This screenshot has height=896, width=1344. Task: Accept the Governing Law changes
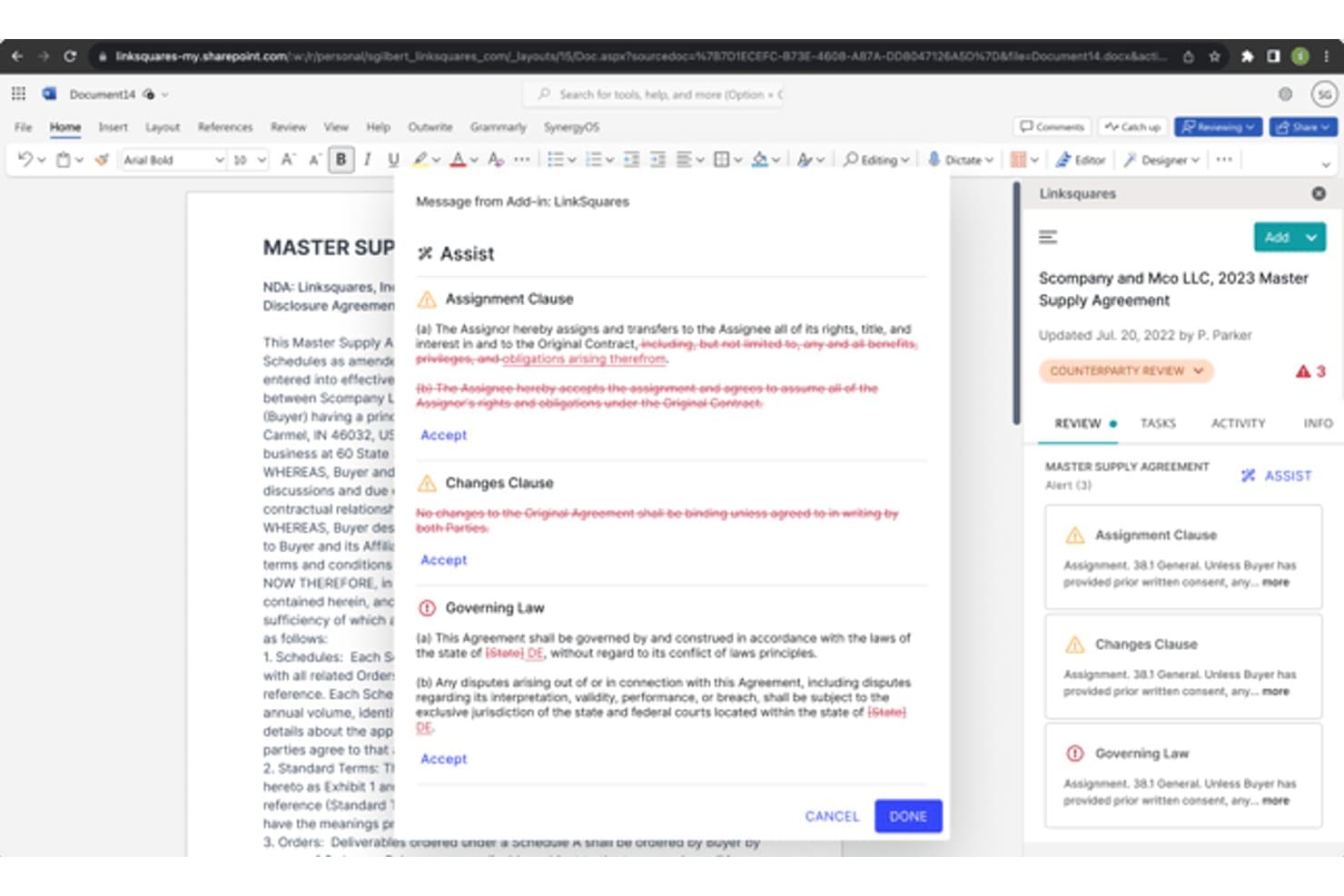(x=443, y=759)
